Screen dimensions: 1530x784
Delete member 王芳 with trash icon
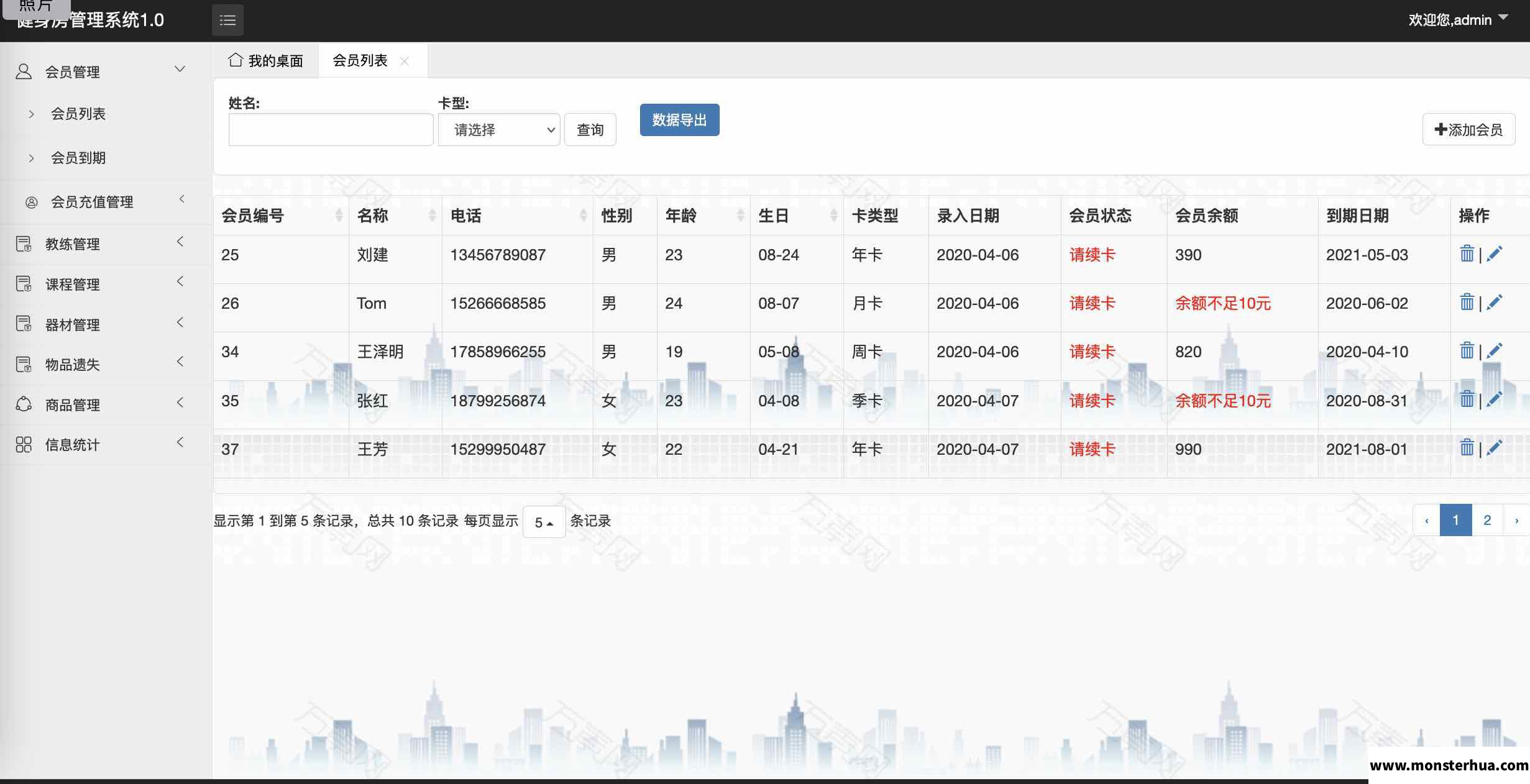pos(1467,447)
